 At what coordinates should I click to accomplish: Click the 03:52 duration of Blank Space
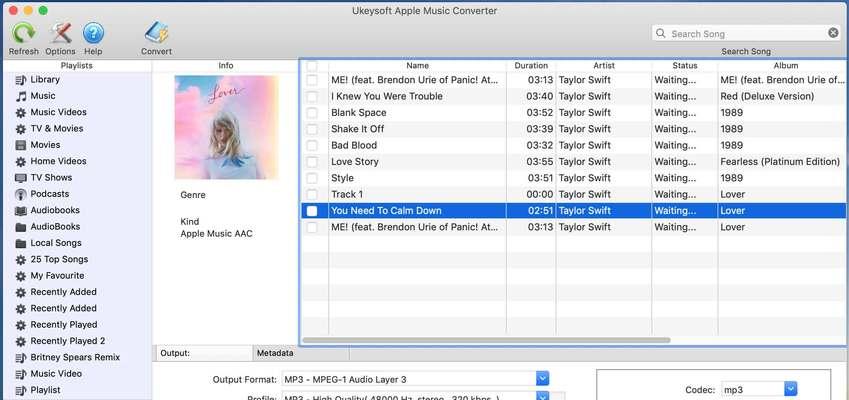coord(540,113)
